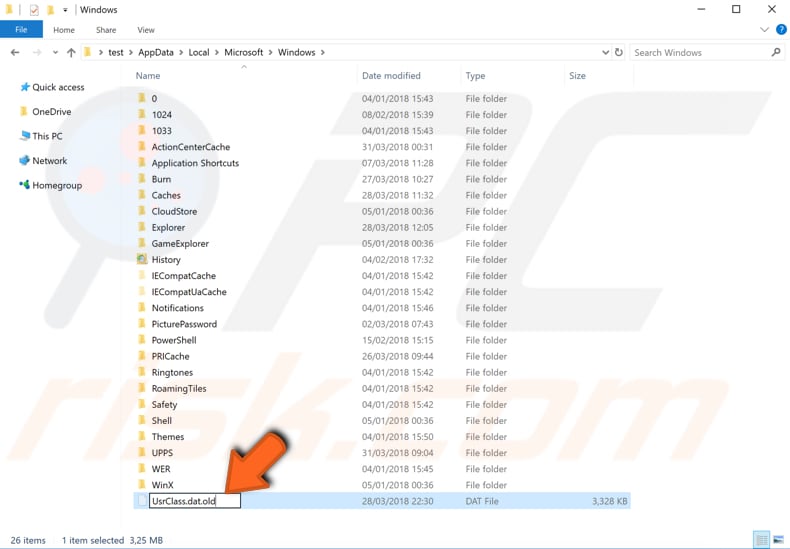Viewport: 790px width, 549px height.
Task: Select the 'Explorer' folder name
Action: pos(168,228)
